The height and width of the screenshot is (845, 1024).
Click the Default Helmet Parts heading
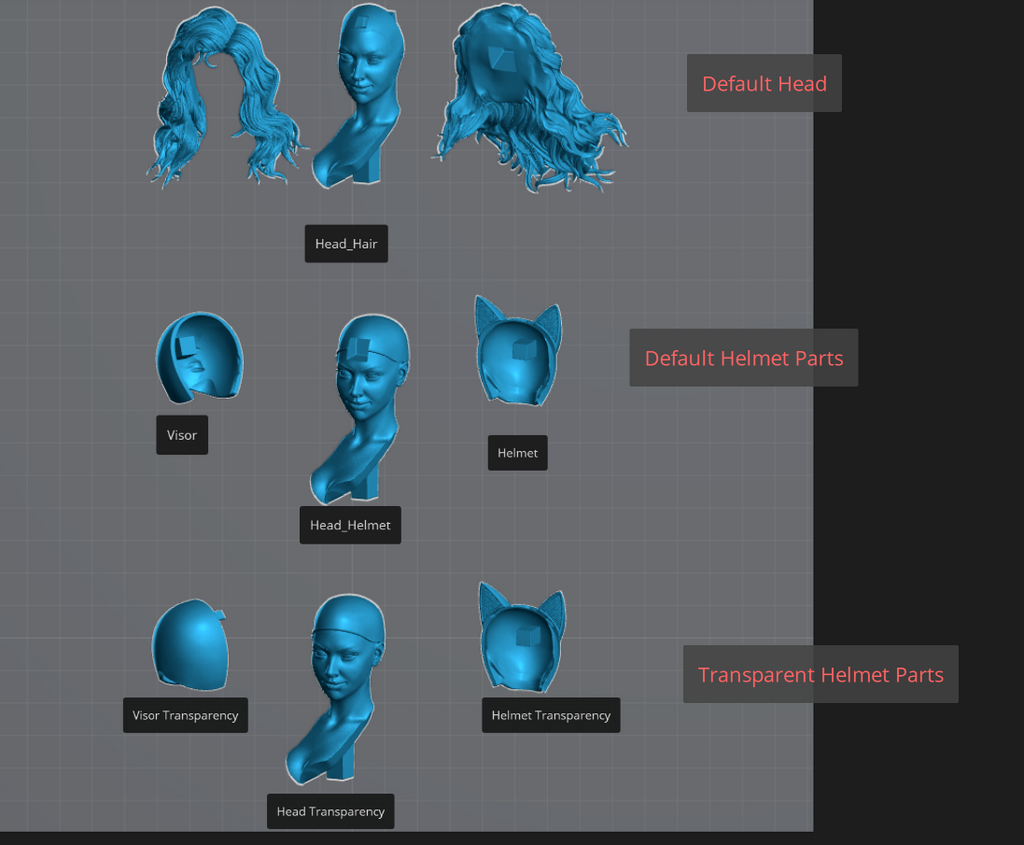click(744, 358)
